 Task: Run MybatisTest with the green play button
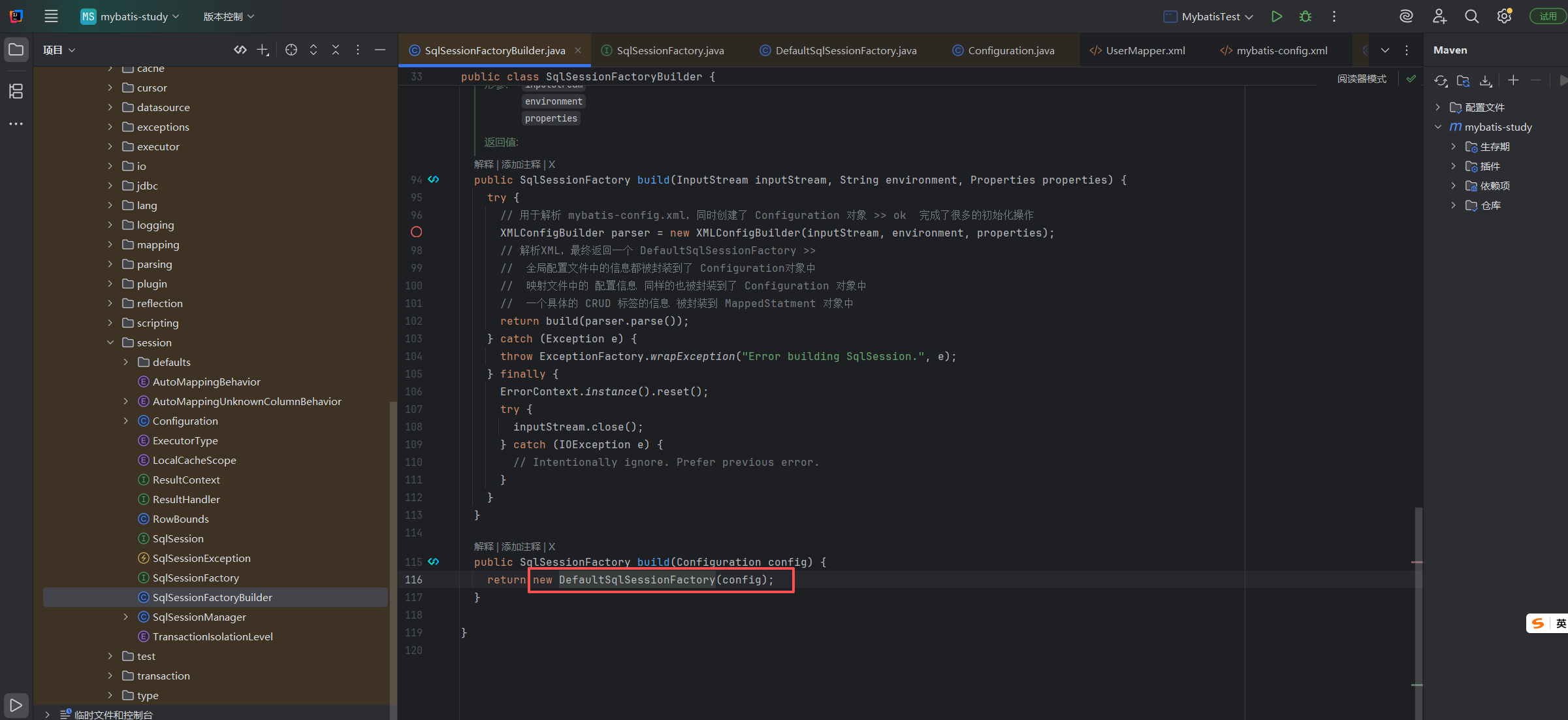(x=1277, y=16)
